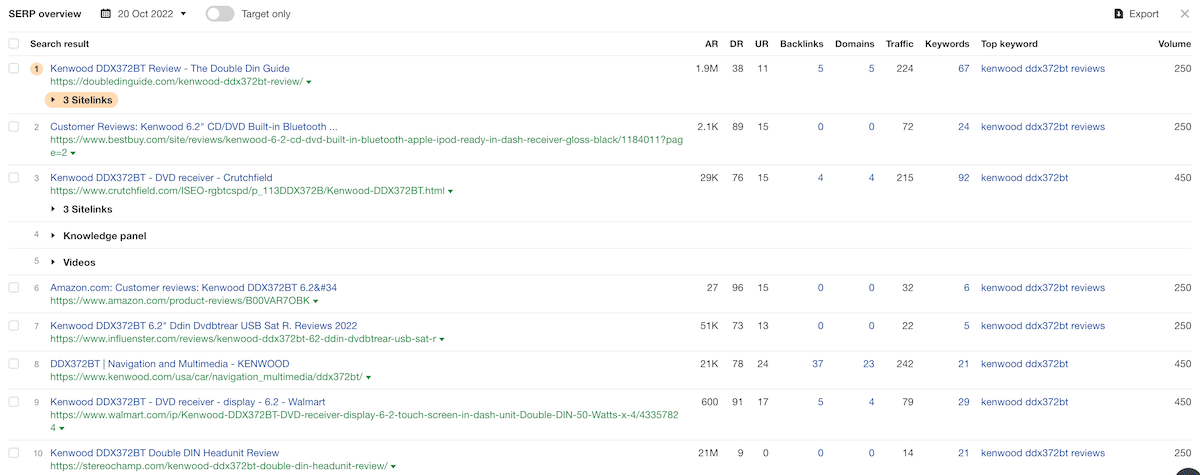This screenshot has height=475, width=1200.
Task: Open Kenwood DDX372BT Review - The Double Din Guide
Action: click(x=170, y=69)
